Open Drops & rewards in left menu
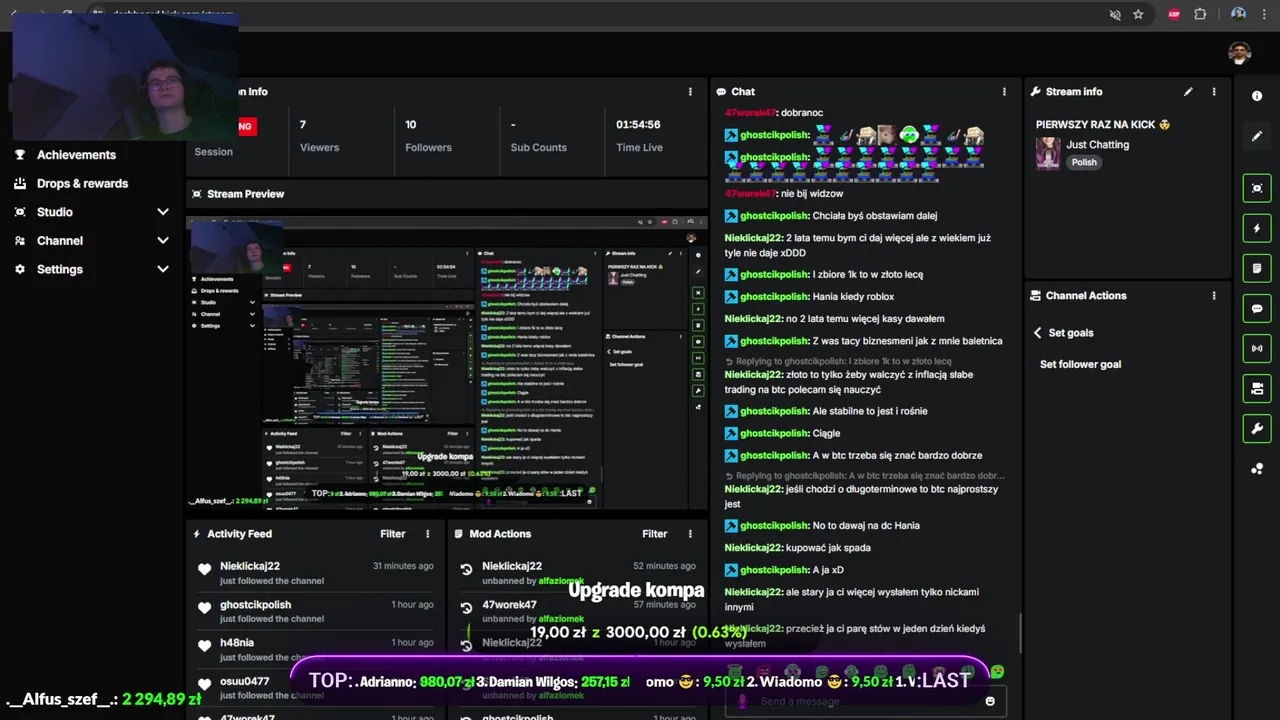The image size is (1280, 720). pyautogui.click(x=82, y=184)
